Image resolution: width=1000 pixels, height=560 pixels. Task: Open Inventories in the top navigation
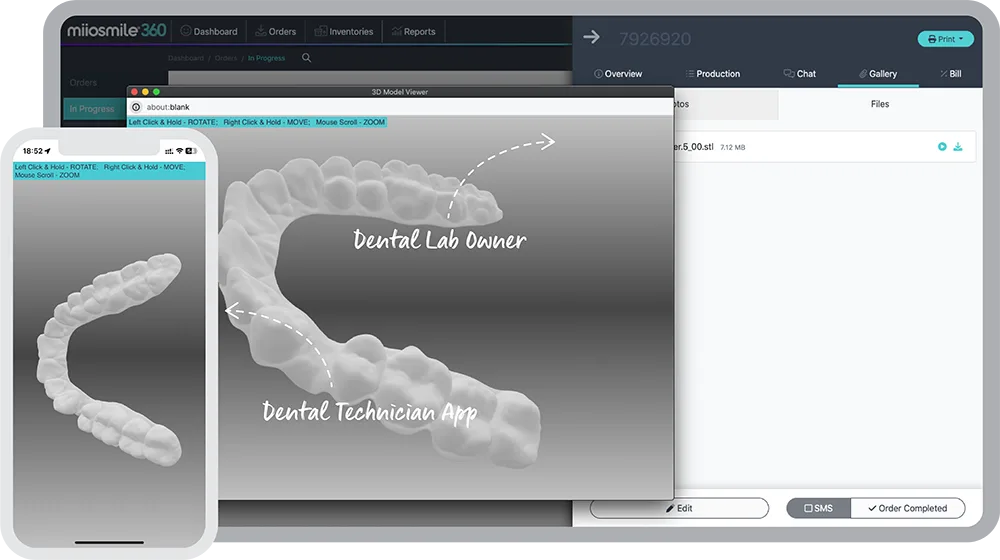(x=343, y=31)
